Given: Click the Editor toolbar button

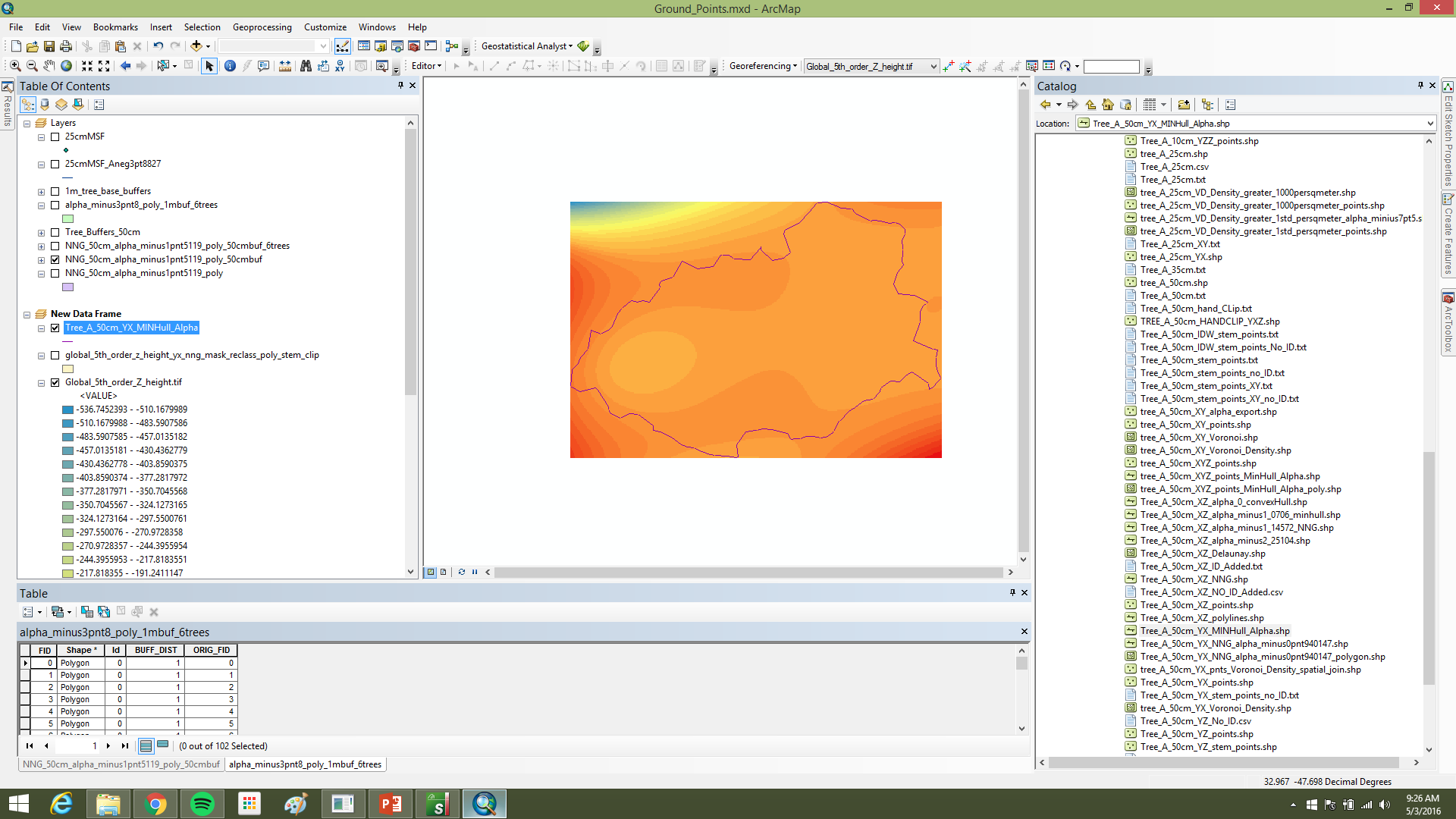Looking at the screenshot, I should [x=425, y=66].
